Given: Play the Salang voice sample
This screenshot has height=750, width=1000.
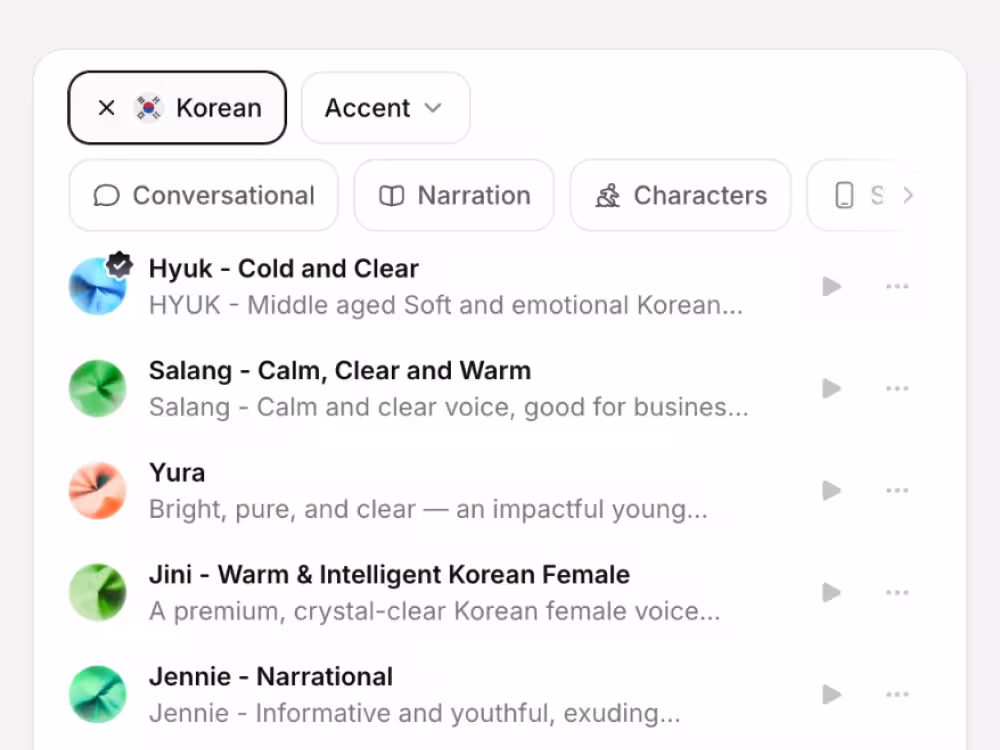Looking at the screenshot, I should (x=832, y=388).
